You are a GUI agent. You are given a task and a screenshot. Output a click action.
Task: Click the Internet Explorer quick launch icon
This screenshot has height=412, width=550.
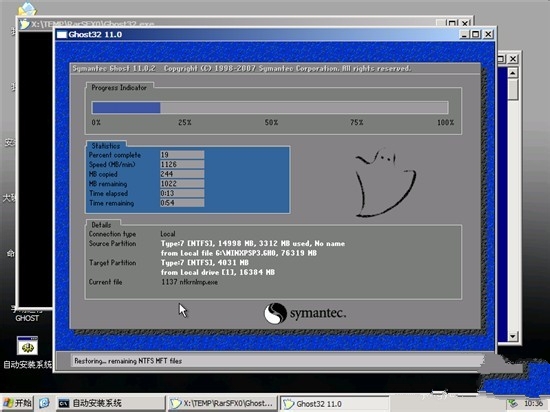(44, 403)
